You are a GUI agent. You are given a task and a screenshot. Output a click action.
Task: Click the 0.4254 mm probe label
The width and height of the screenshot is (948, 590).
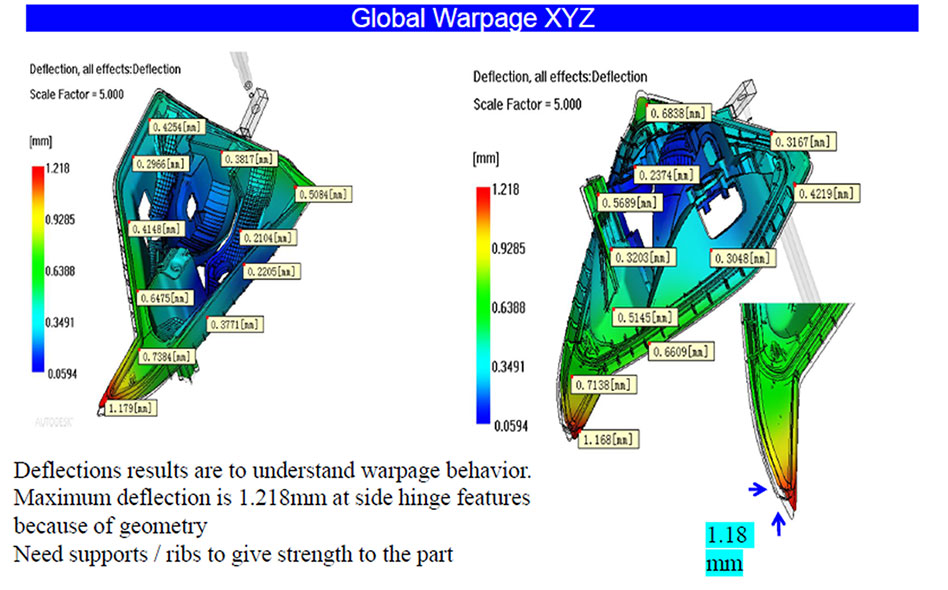tap(181, 127)
